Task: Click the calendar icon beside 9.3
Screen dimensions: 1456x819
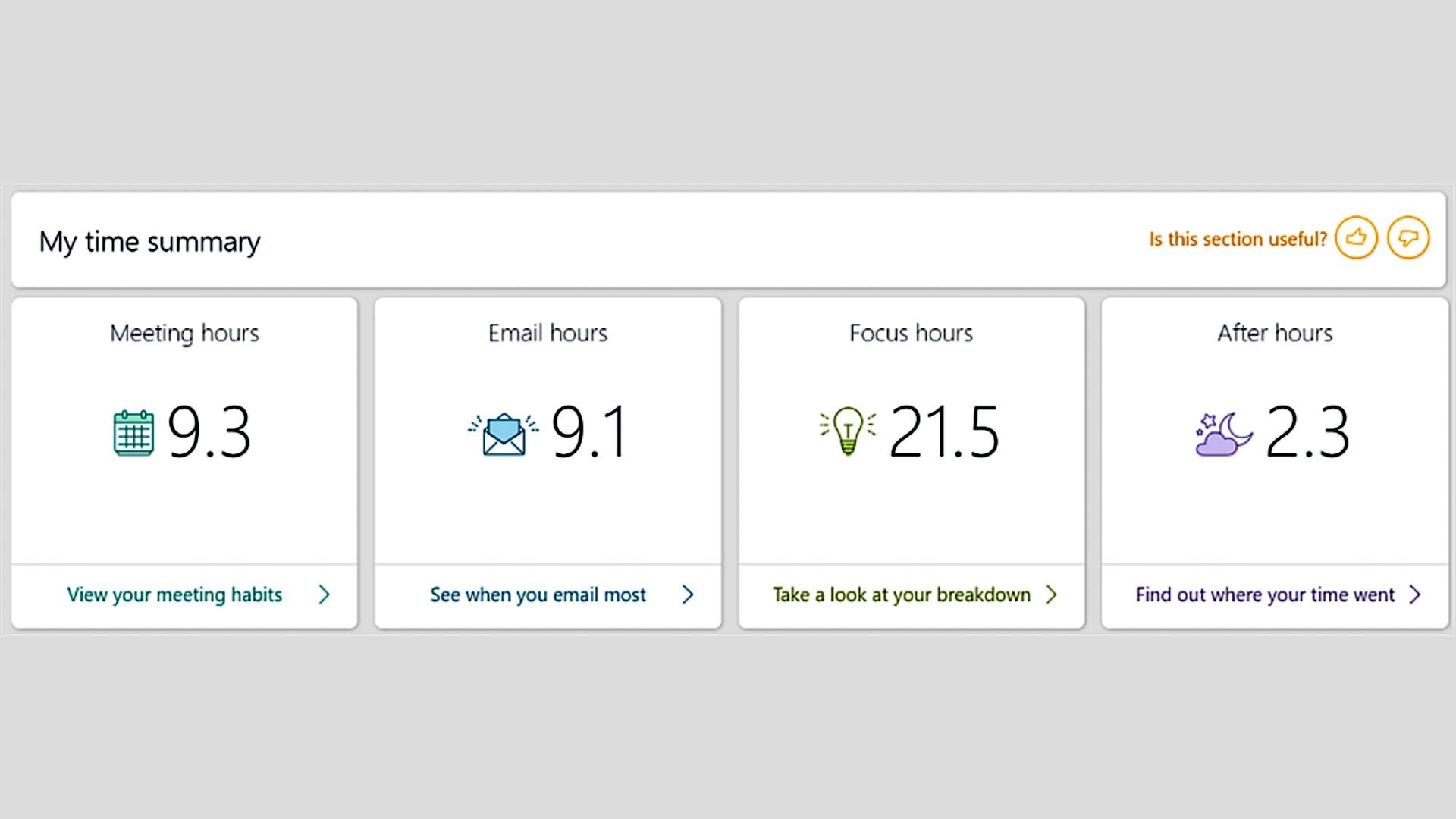Action: (133, 432)
